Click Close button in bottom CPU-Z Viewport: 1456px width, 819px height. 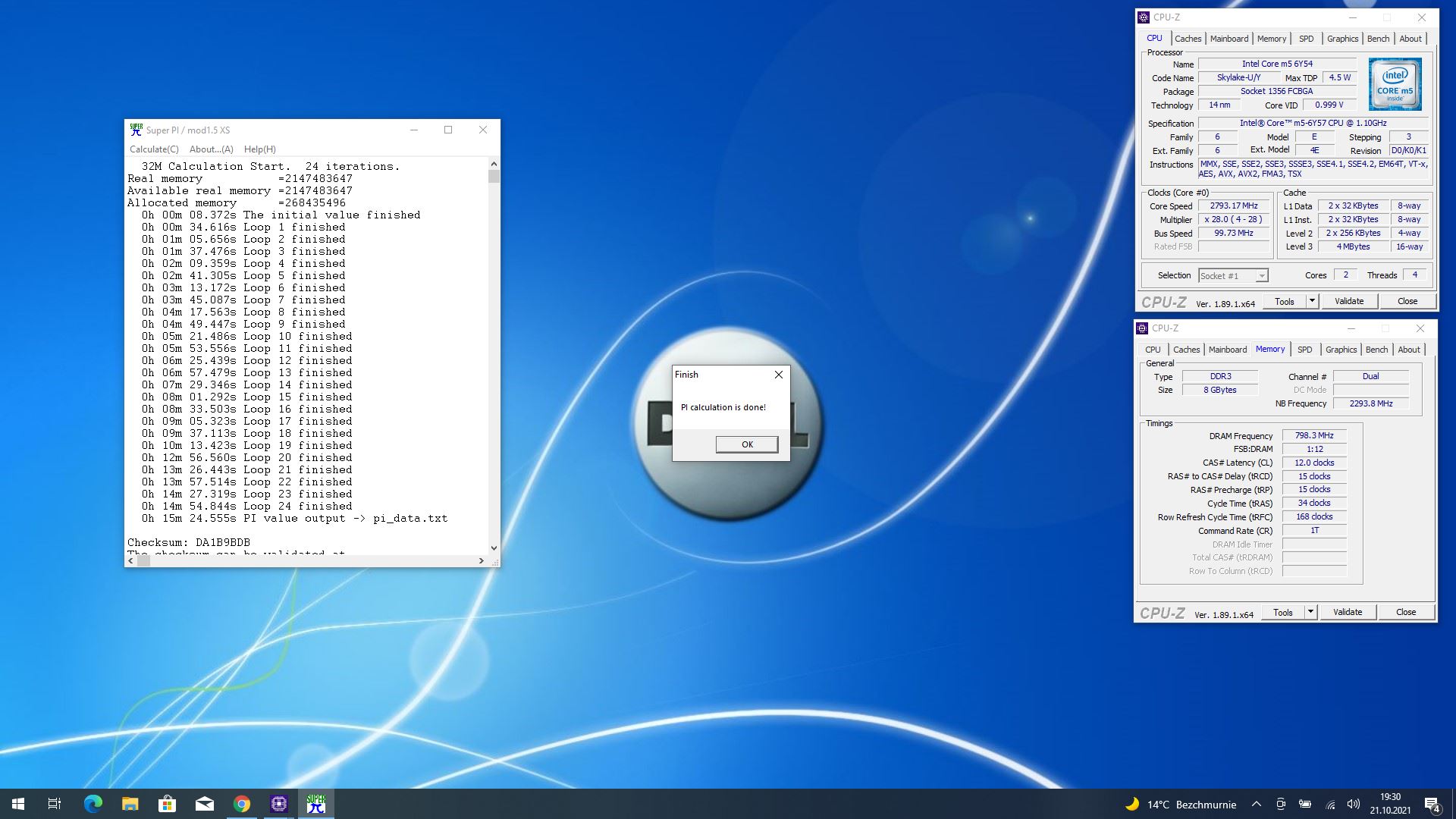point(1406,613)
